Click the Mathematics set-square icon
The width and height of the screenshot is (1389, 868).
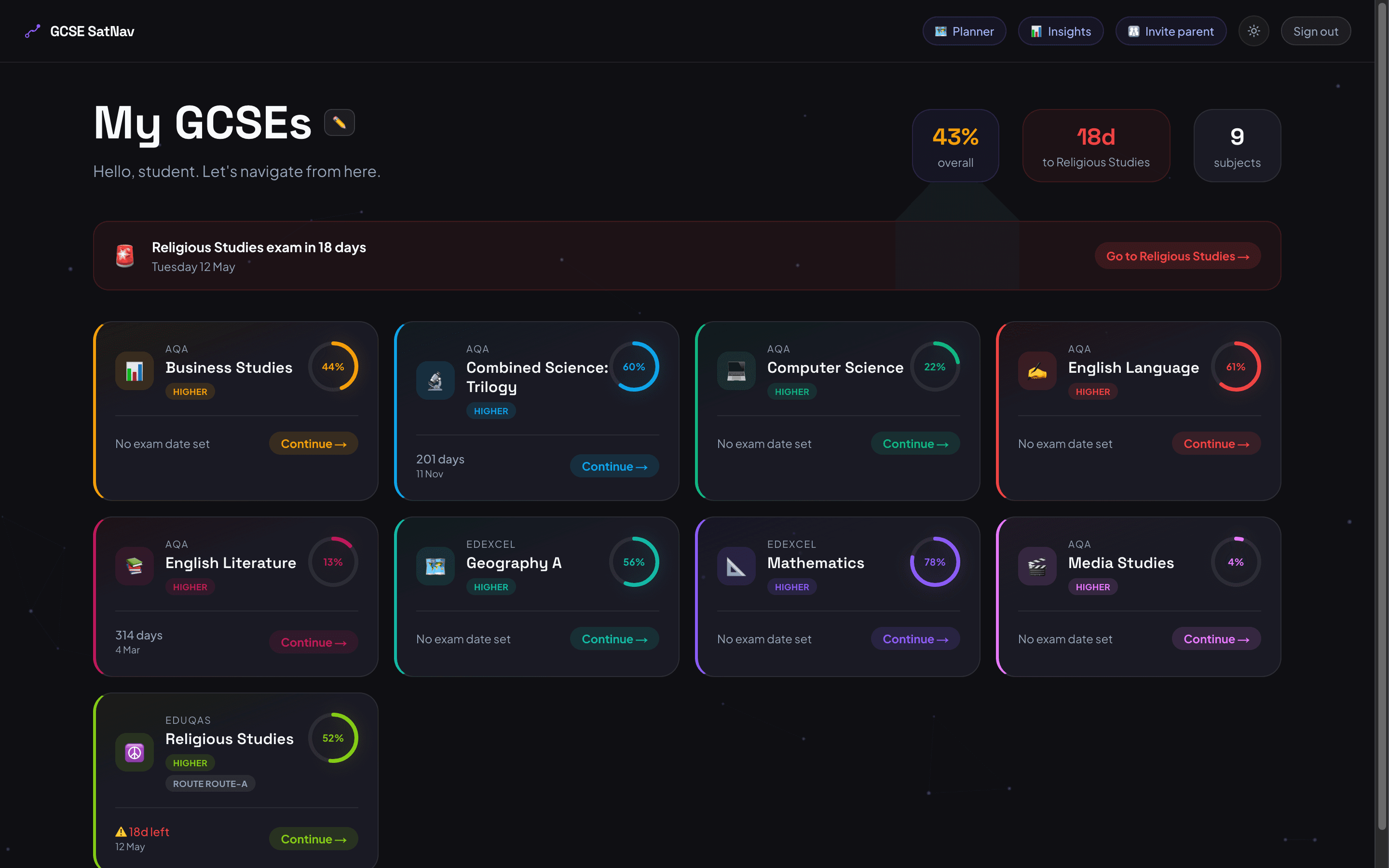click(x=736, y=567)
